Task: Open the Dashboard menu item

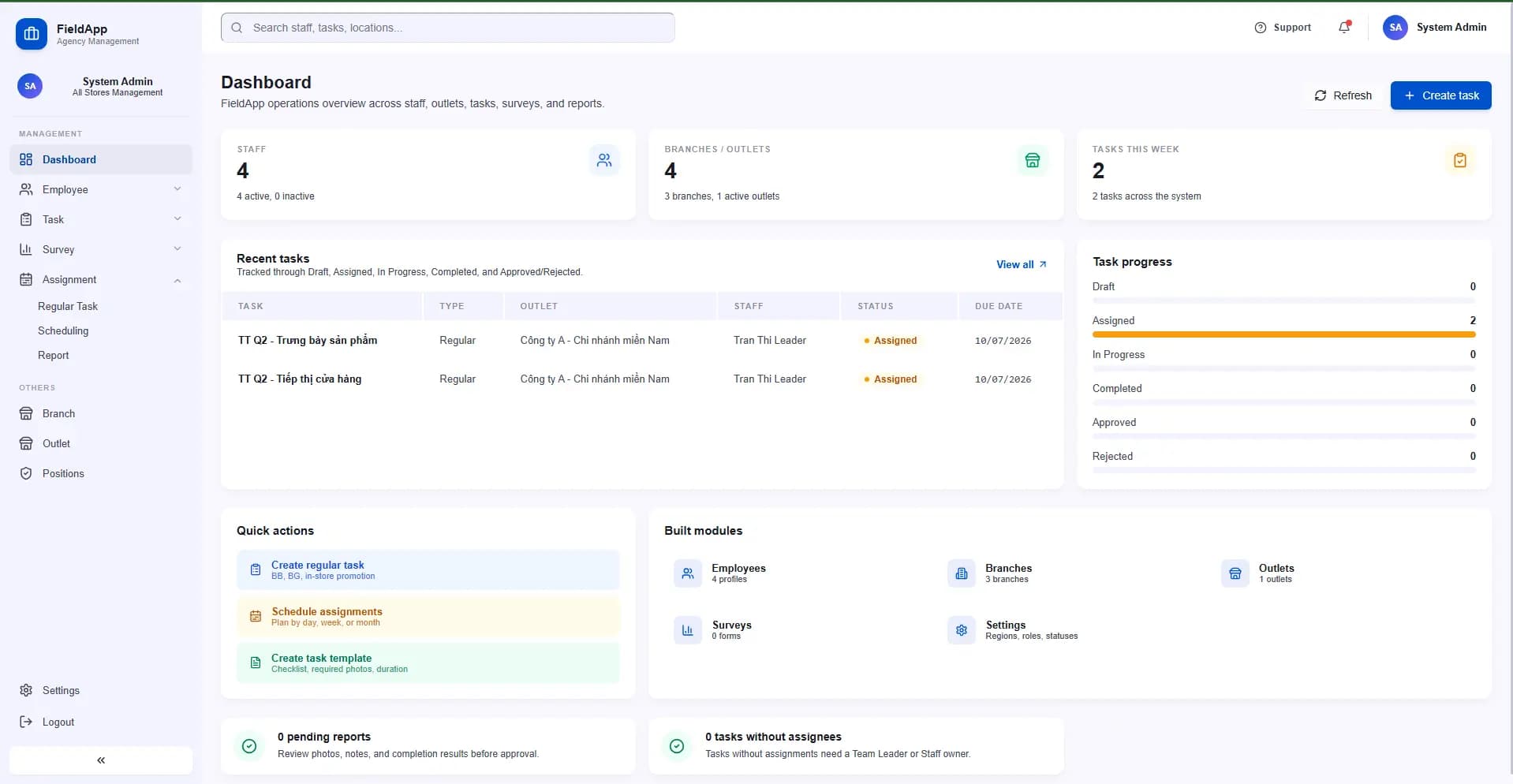Action: point(101,159)
